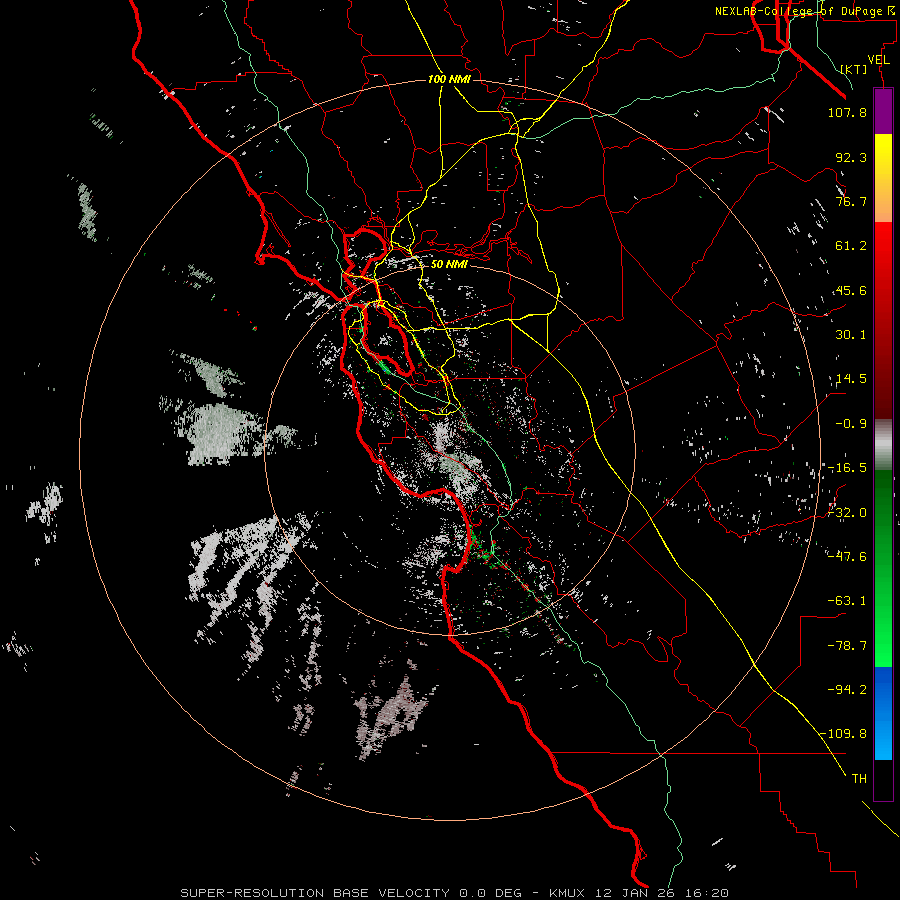Click the 16:20 timestamp
This screenshot has height=900, width=900.
(705, 893)
